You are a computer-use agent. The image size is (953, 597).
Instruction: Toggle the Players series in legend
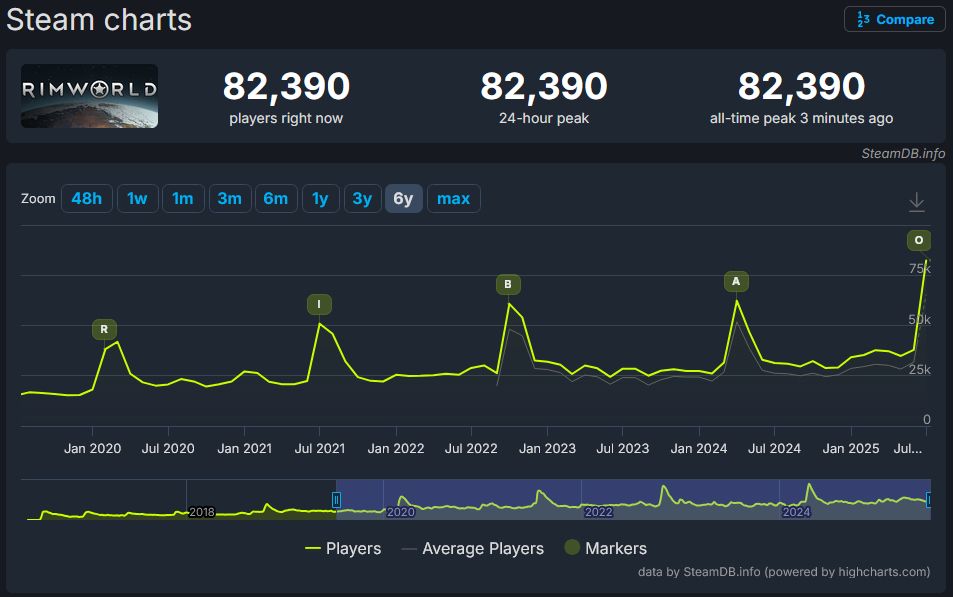click(343, 548)
